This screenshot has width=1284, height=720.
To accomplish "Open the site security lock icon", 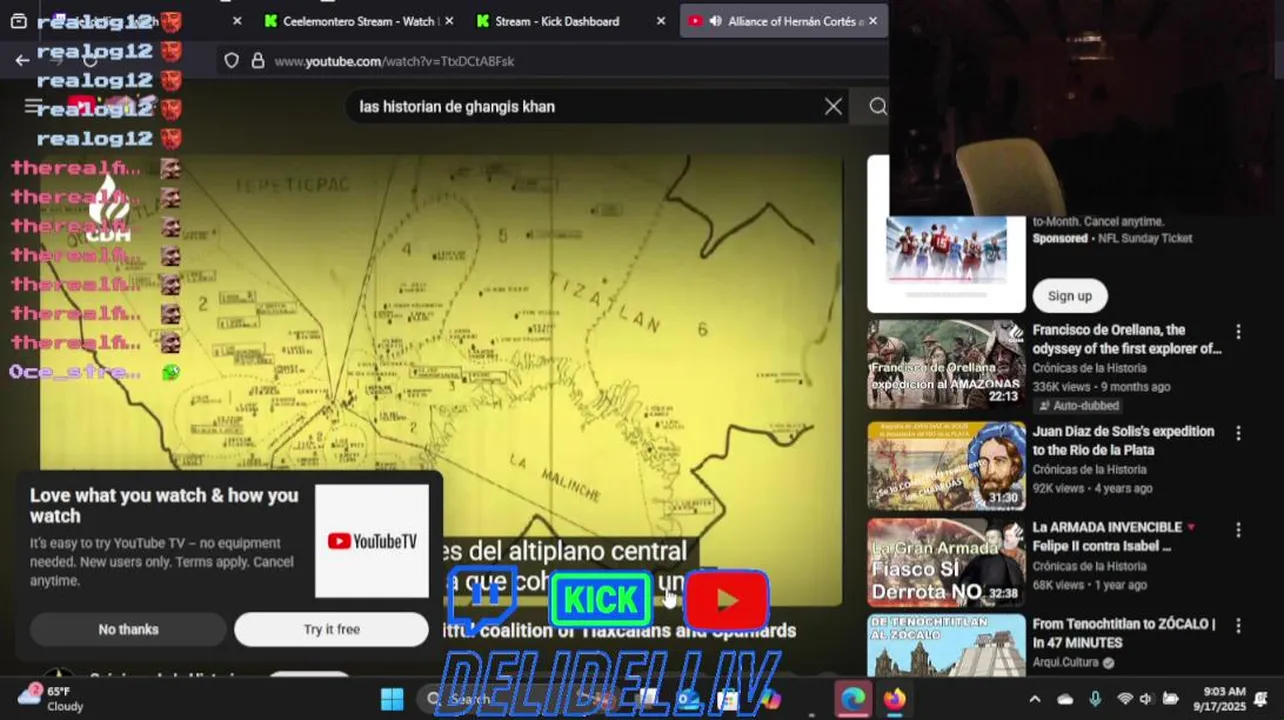I will click(258, 61).
